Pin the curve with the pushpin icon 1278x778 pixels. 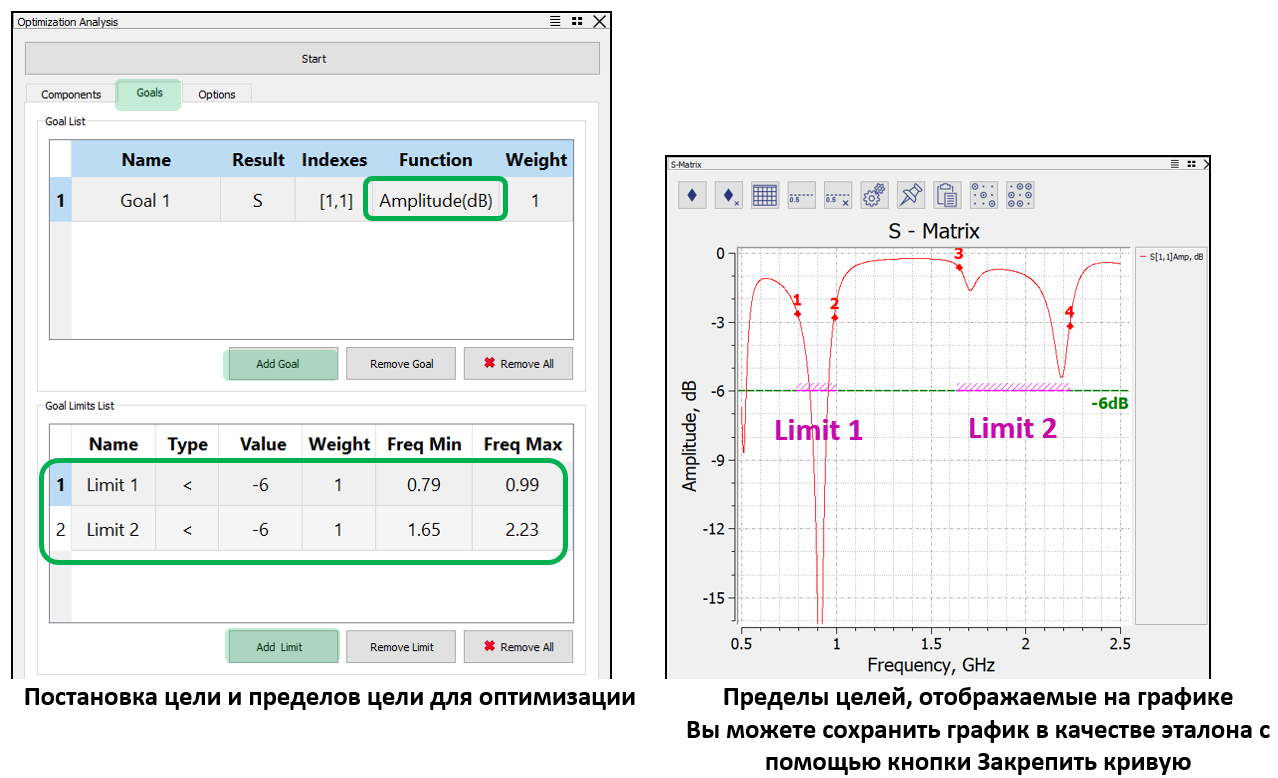click(910, 195)
